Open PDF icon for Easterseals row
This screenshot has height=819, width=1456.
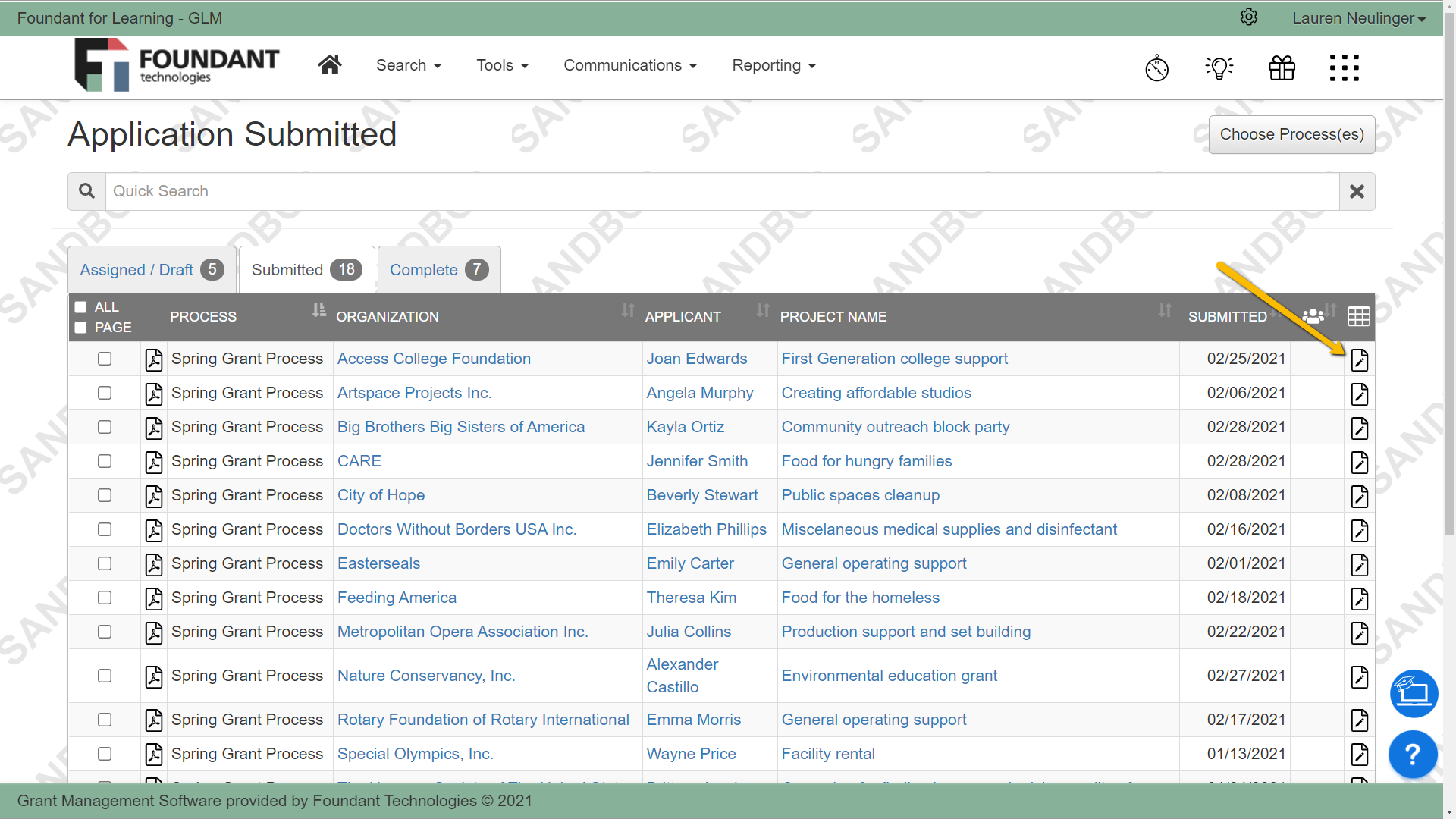154,564
